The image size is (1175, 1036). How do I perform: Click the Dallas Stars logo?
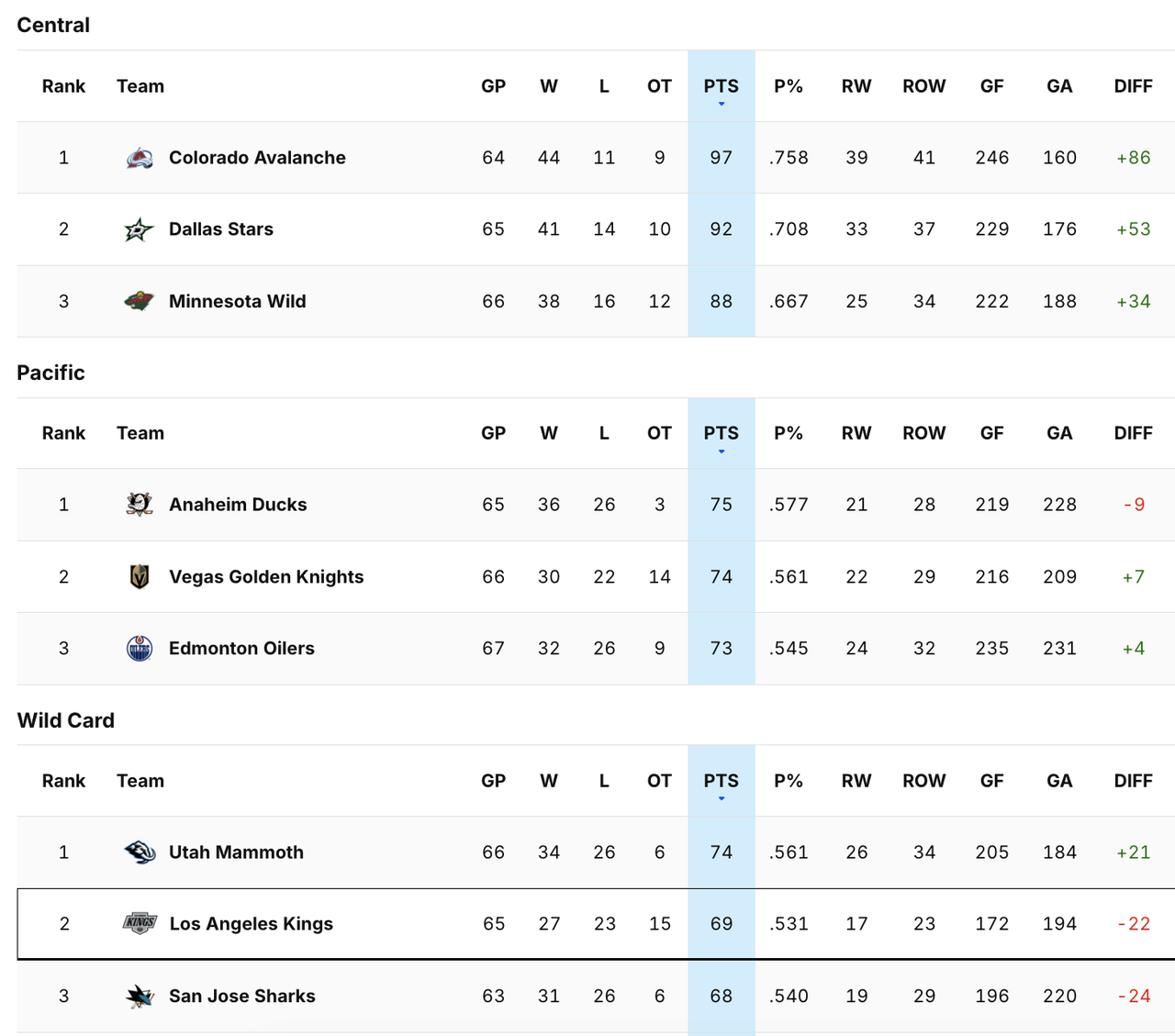[x=139, y=228]
